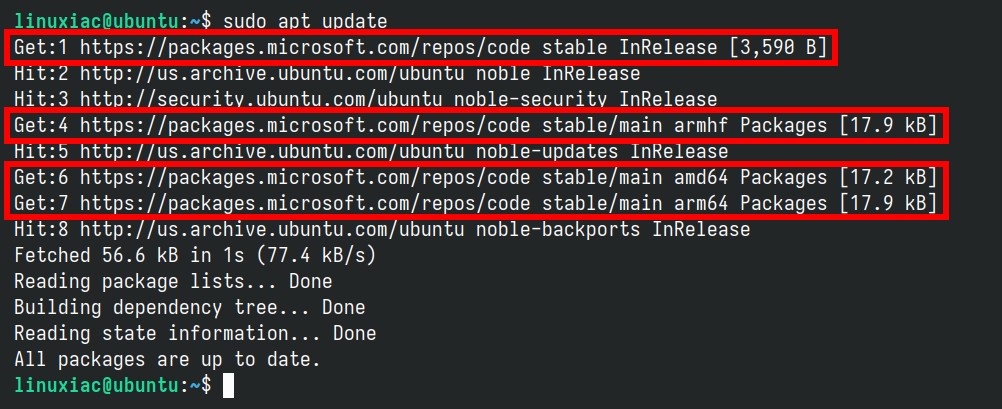Click the Get:4 armhf Packages URL

click(305, 125)
